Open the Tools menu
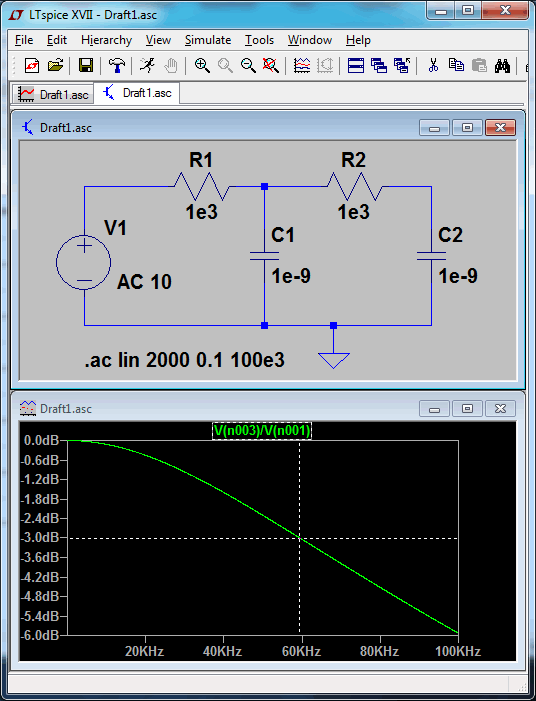 coord(259,40)
